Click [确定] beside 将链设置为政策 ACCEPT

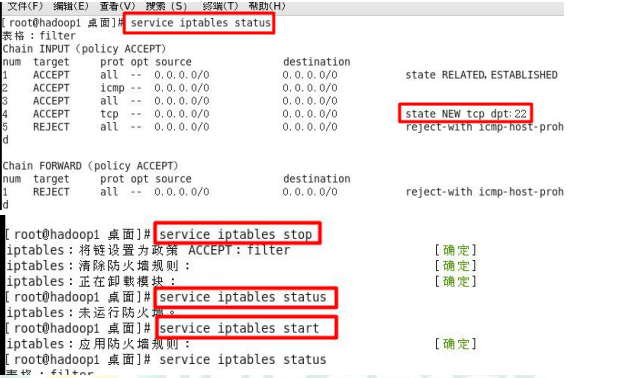coord(456,250)
